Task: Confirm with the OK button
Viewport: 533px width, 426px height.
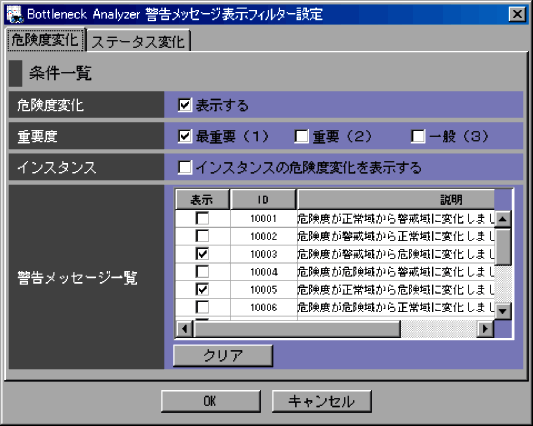Action: 211,401
